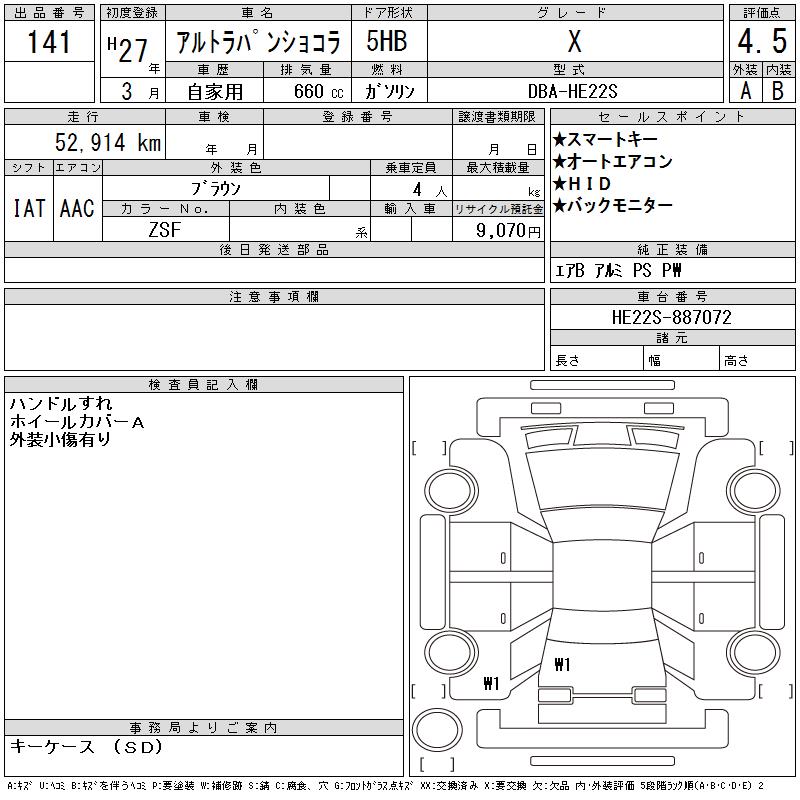The width and height of the screenshot is (800, 800).
Task: Select the inspector note 外装小傷有り
Action: click(60, 439)
